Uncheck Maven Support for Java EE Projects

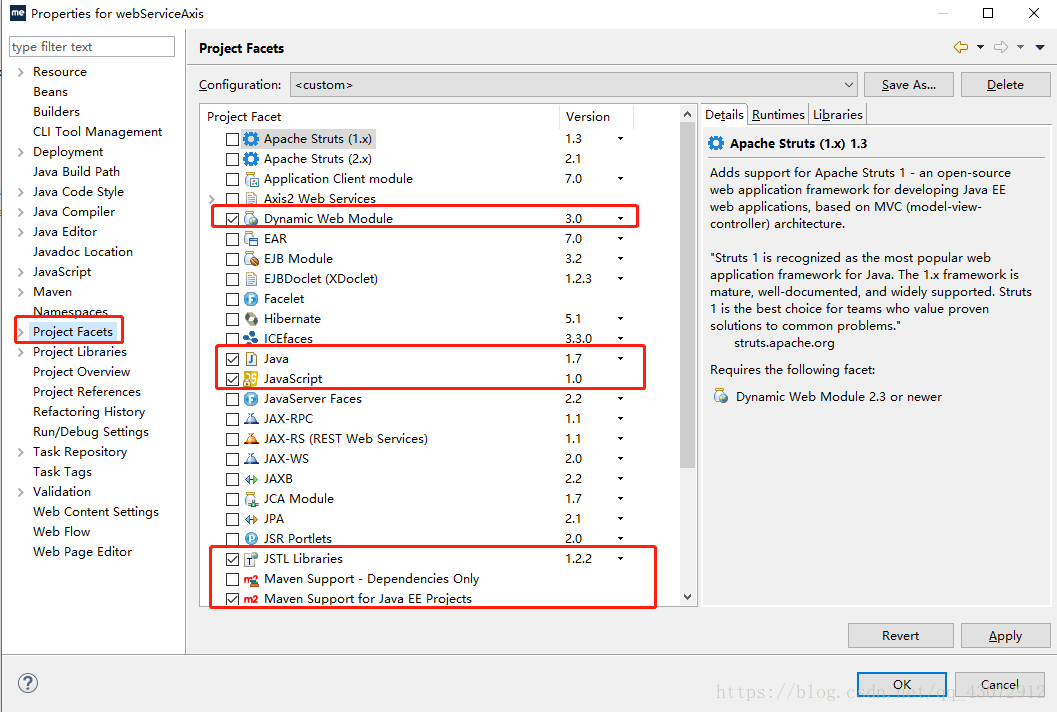coord(233,599)
